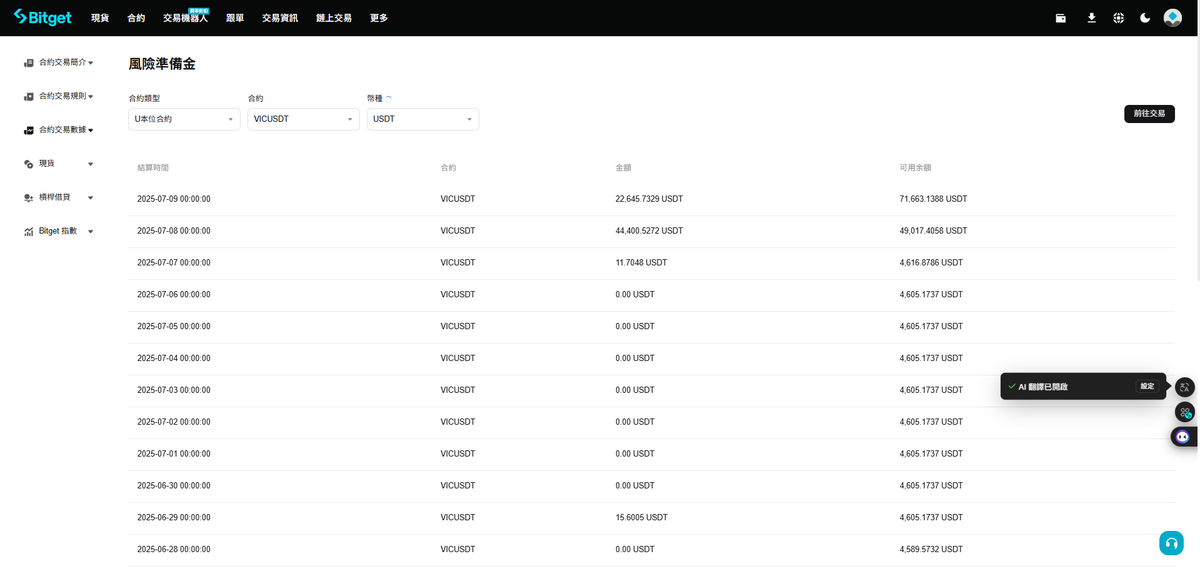Open 現貨 in the top navigation
The height and width of the screenshot is (569, 1200).
[100, 18]
